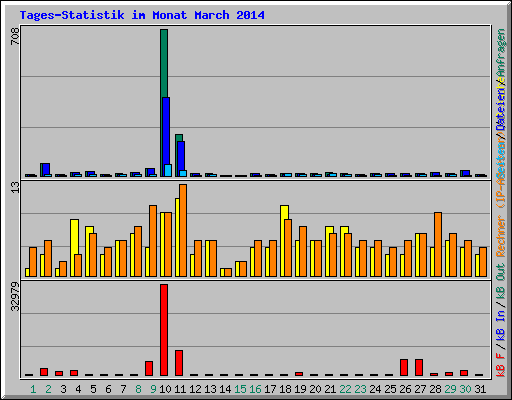Click the day '17' x-axis label
512x400 pixels.
coord(270,389)
